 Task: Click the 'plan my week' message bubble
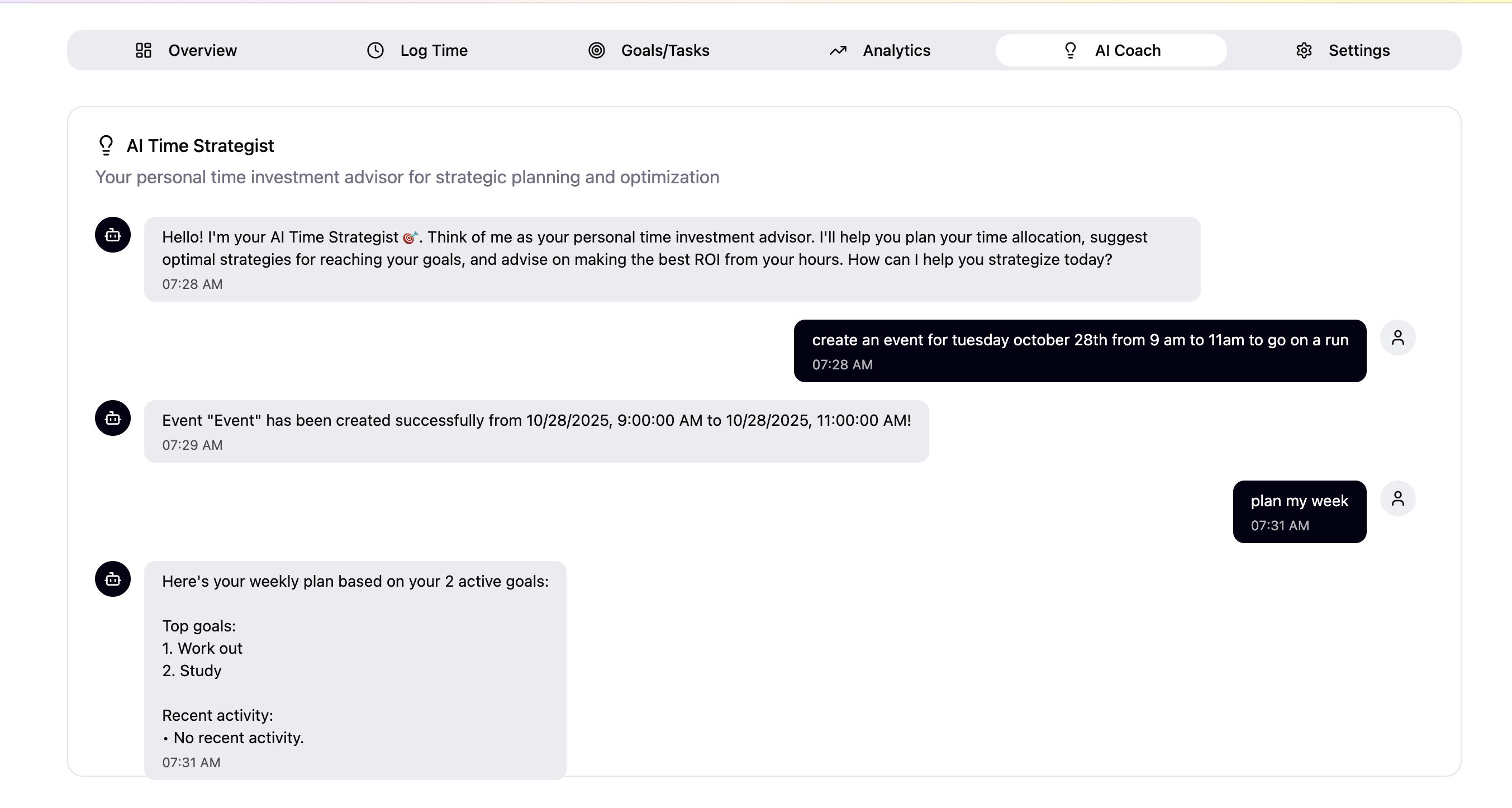click(1299, 512)
